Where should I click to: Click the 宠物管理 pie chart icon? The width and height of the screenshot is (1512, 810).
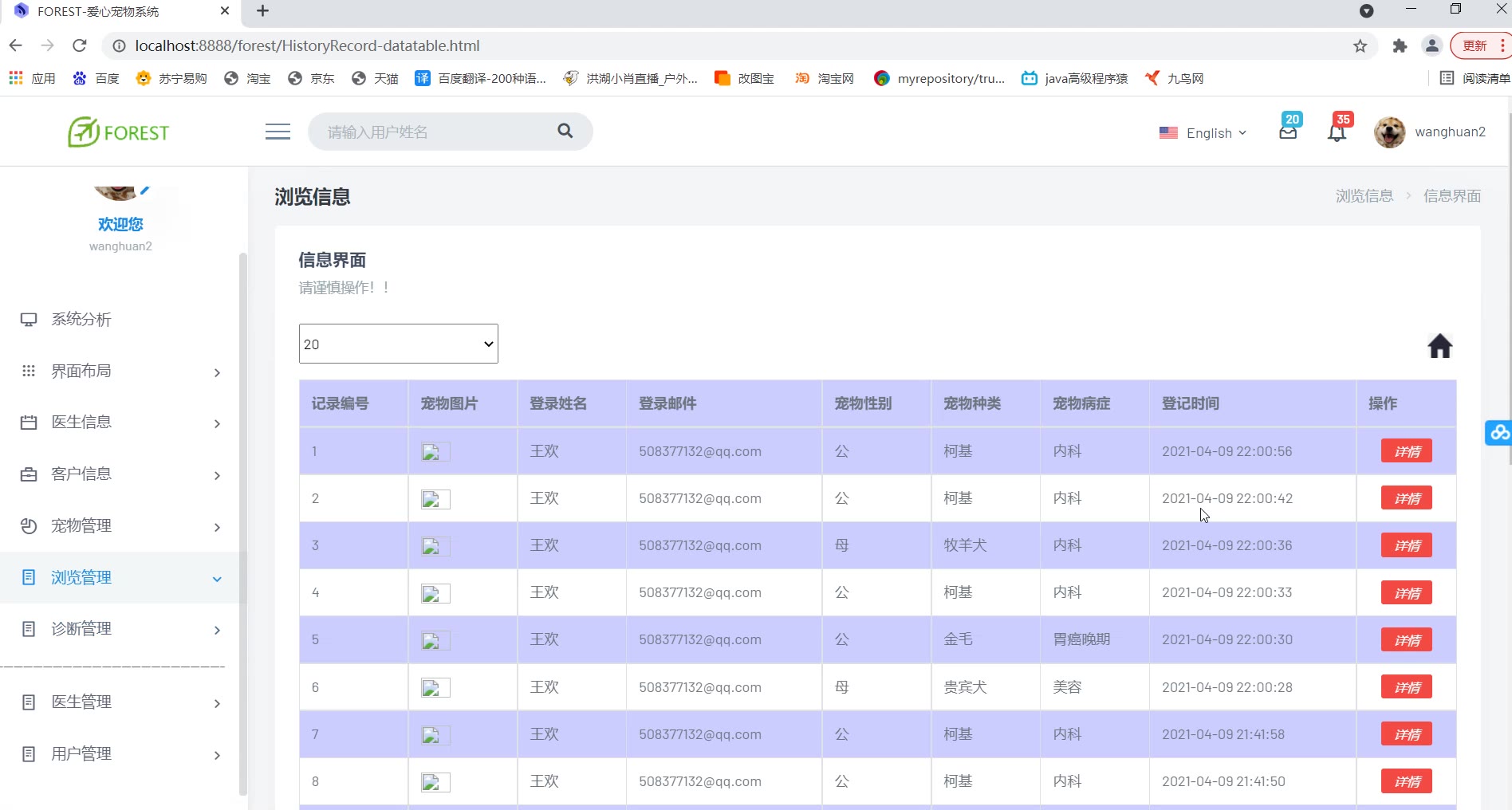pyautogui.click(x=29, y=526)
